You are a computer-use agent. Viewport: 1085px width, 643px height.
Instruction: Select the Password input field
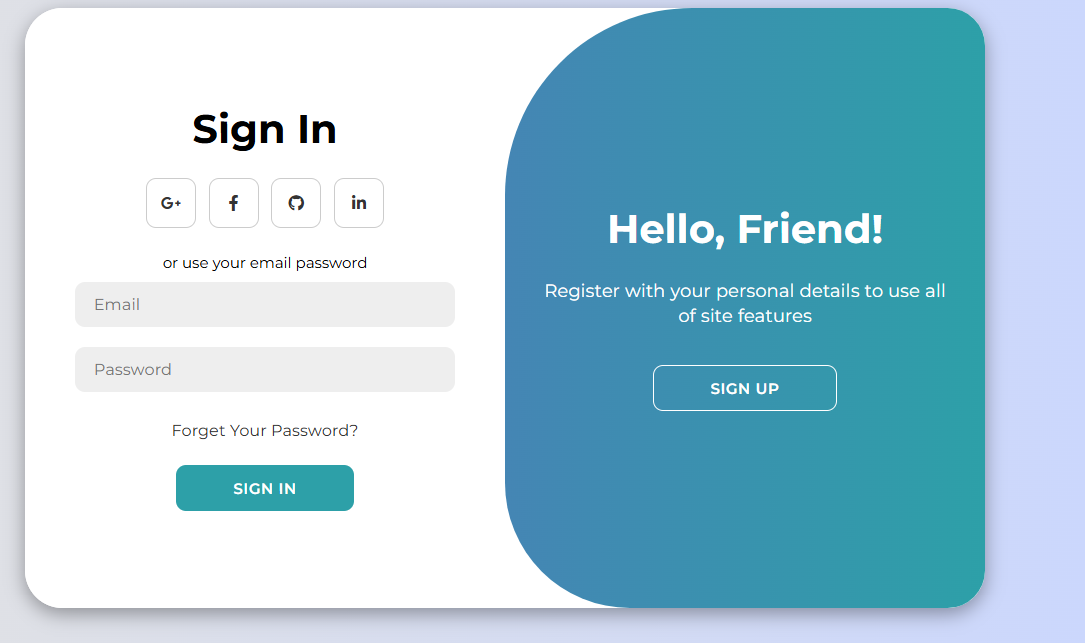tap(264, 369)
